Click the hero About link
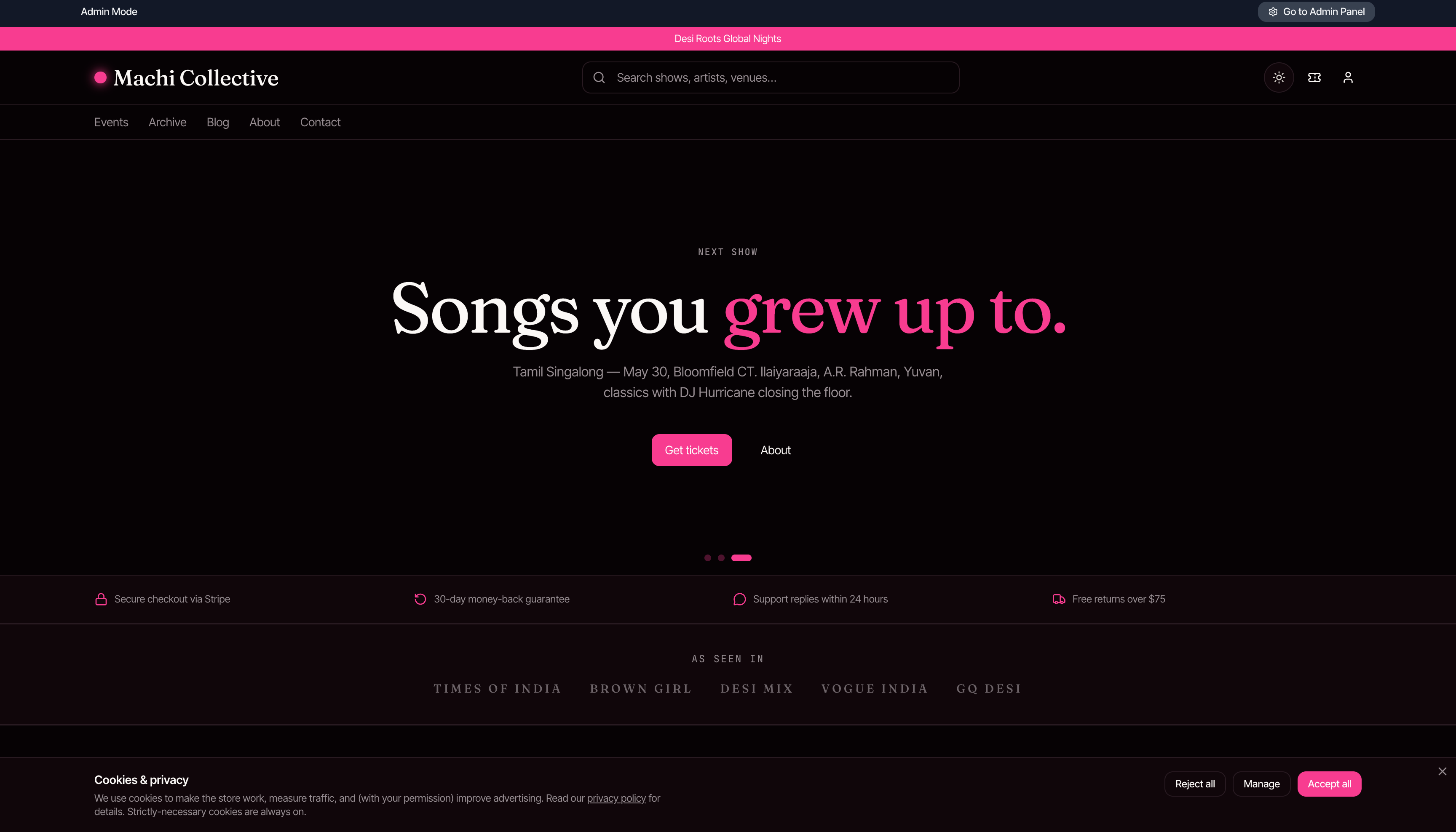 click(x=775, y=450)
